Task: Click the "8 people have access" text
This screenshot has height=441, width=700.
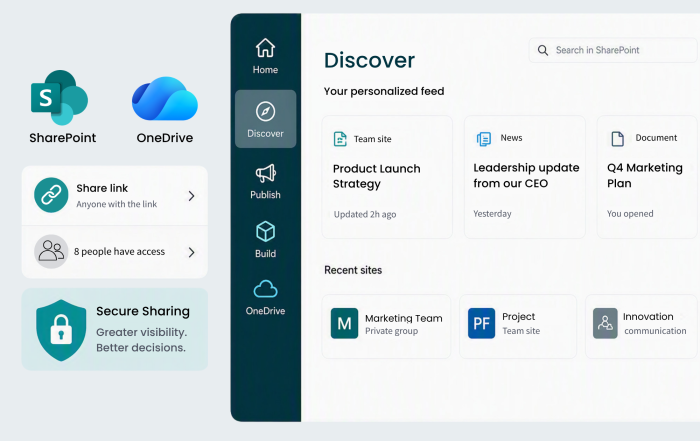Action: pyautogui.click(x=119, y=252)
